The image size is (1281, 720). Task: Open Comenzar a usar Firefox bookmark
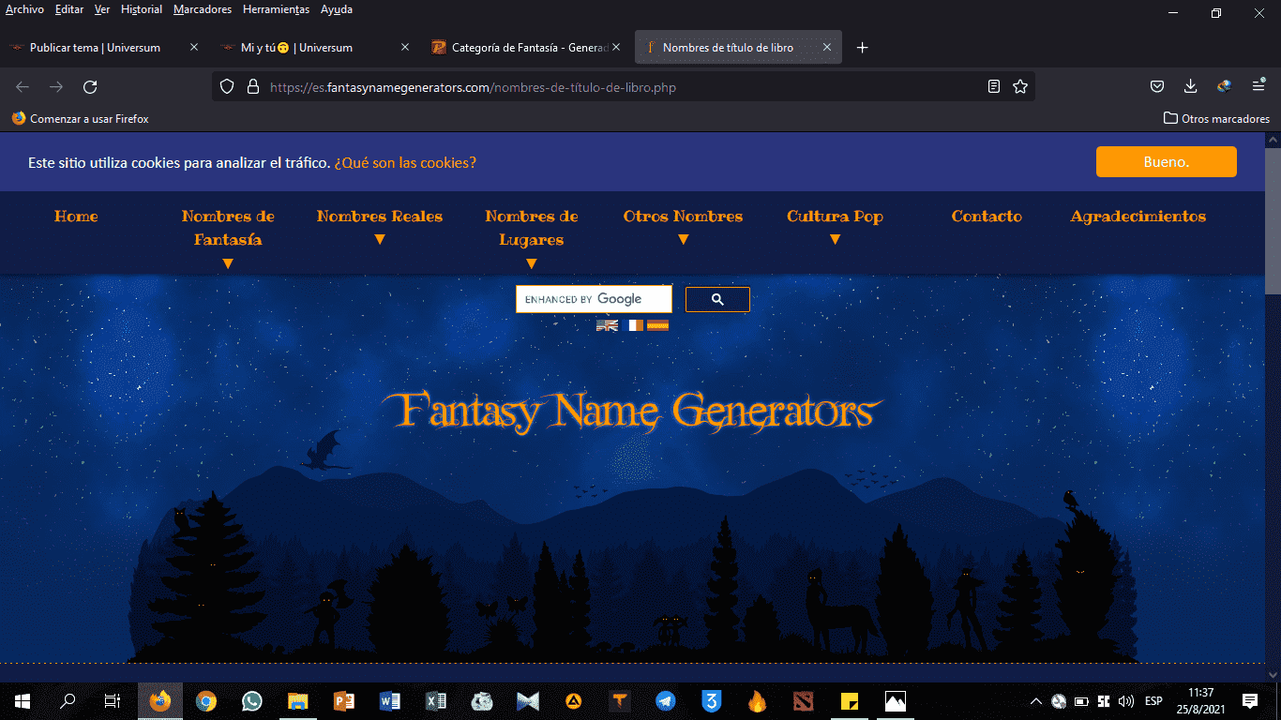point(80,118)
